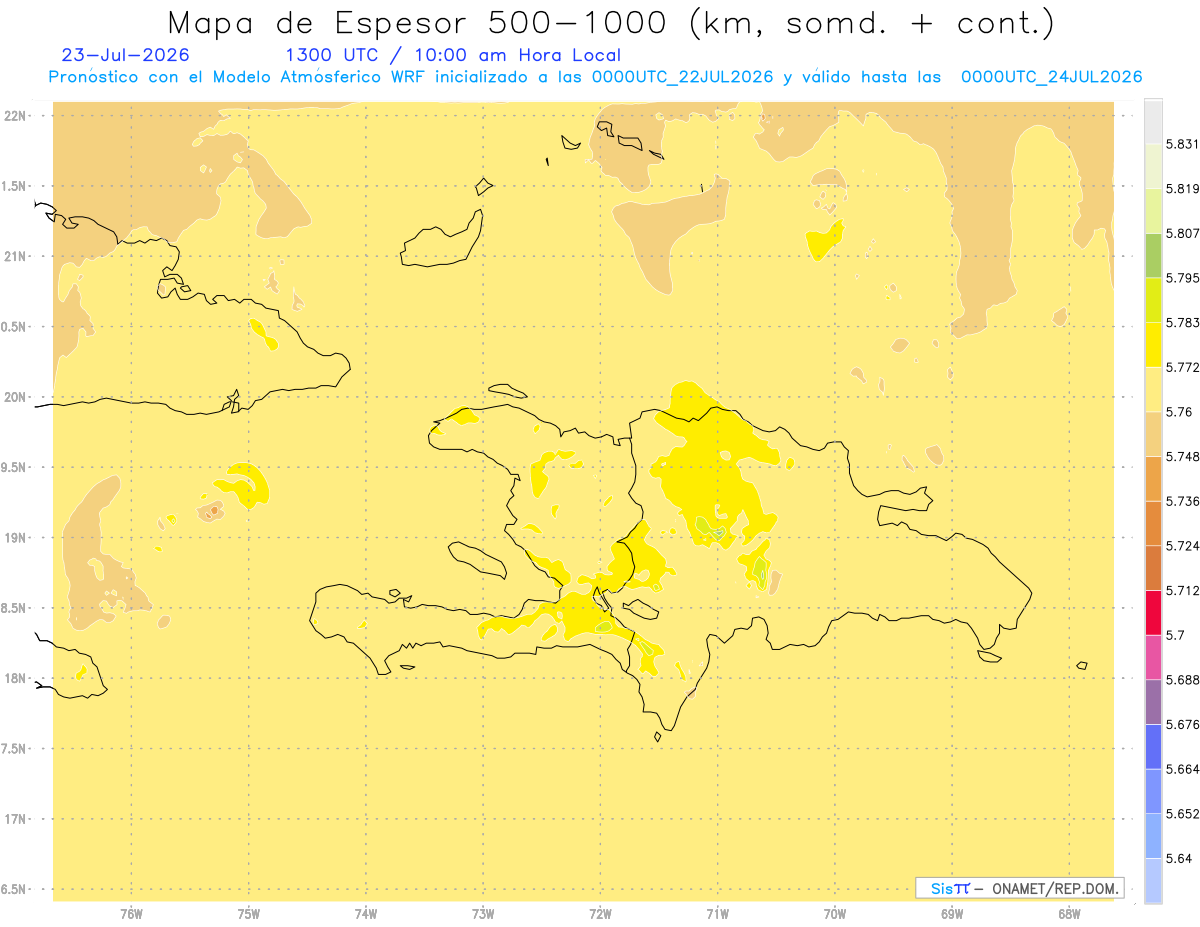
Task: Click the colorbar value 5.795
Action: click(x=1183, y=278)
